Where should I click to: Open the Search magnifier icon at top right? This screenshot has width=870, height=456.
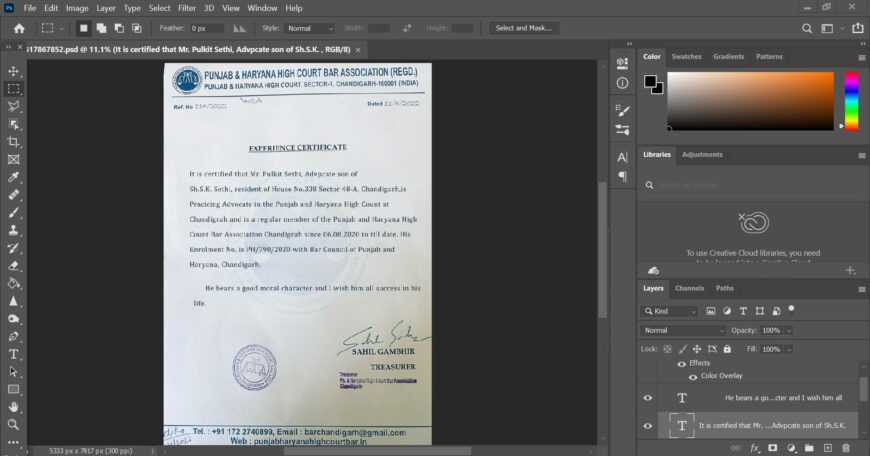807,28
